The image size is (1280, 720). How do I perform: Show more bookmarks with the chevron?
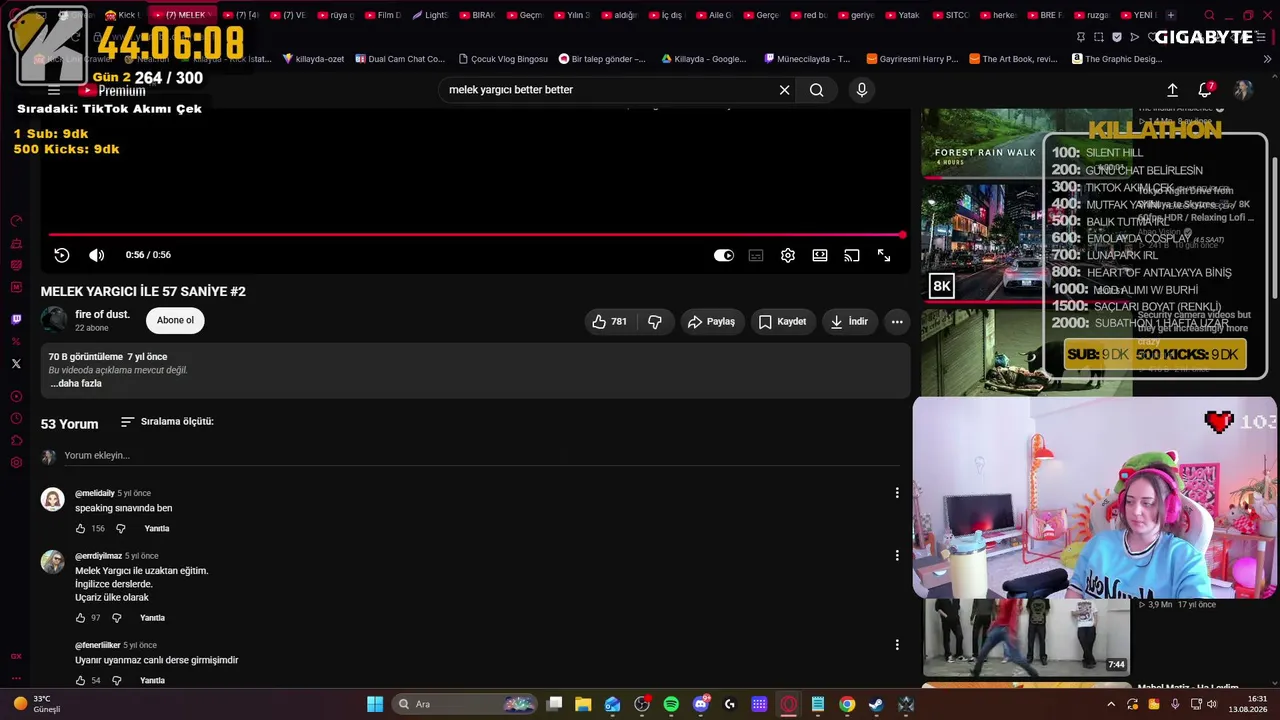pos(1267,59)
